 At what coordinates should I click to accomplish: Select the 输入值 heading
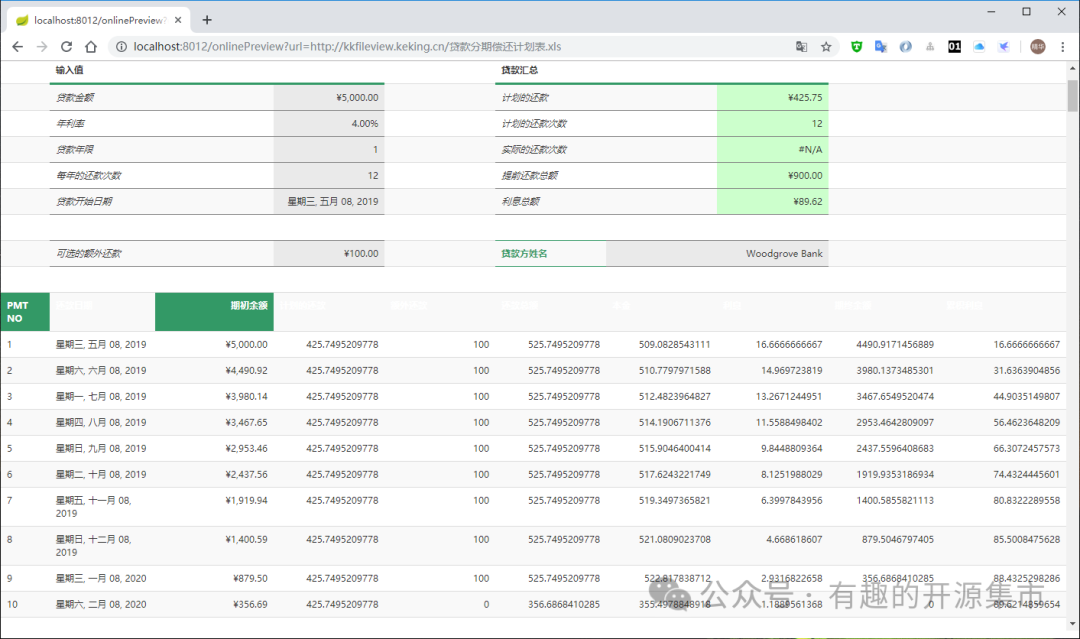pyautogui.click(x=70, y=70)
